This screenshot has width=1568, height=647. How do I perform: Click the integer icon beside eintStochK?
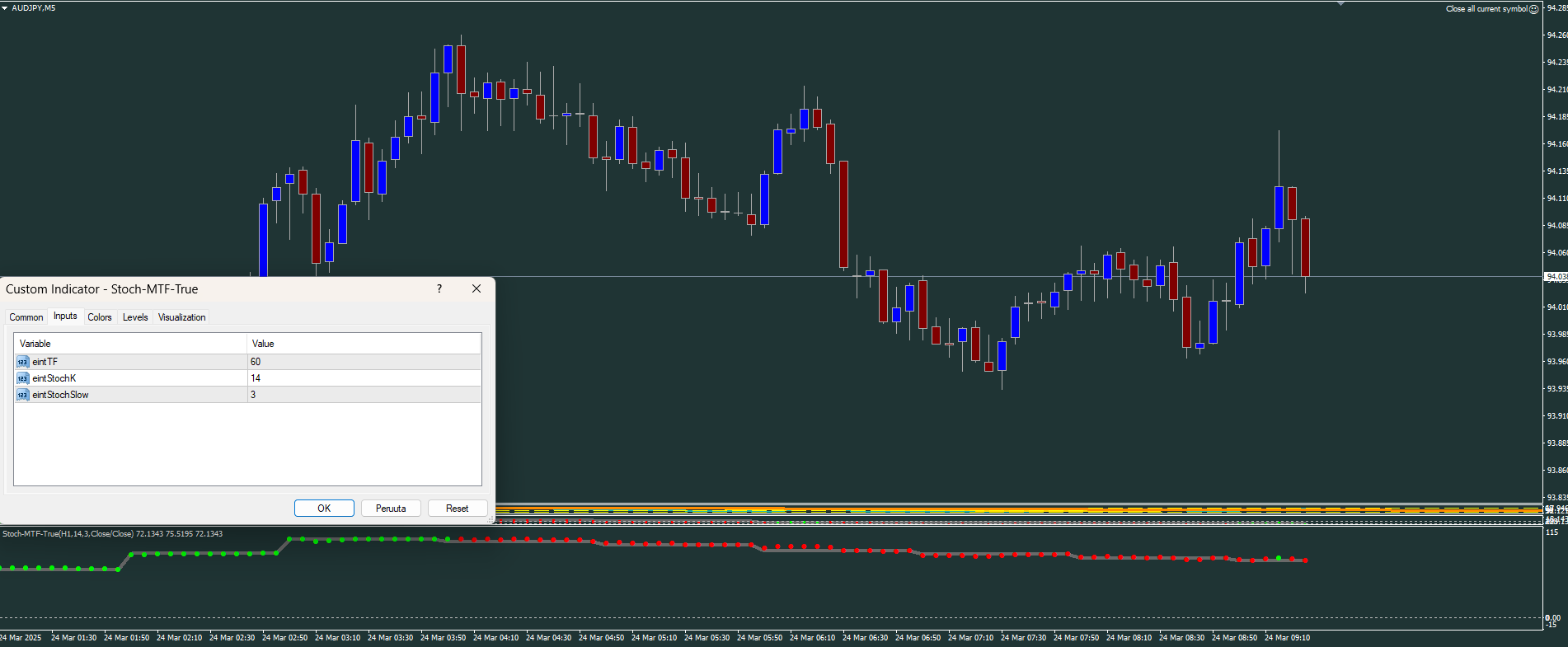click(x=22, y=378)
